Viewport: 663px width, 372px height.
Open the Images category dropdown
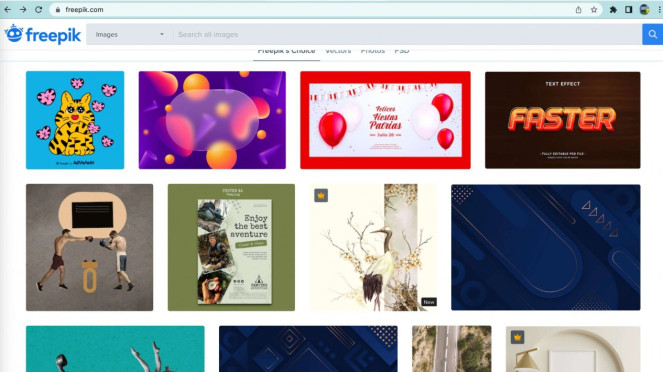[x=129, y=35]
